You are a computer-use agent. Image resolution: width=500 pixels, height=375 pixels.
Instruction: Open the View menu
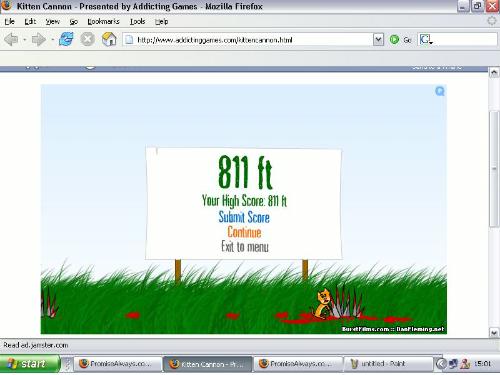pyautogui.click(x=53, y=21)
